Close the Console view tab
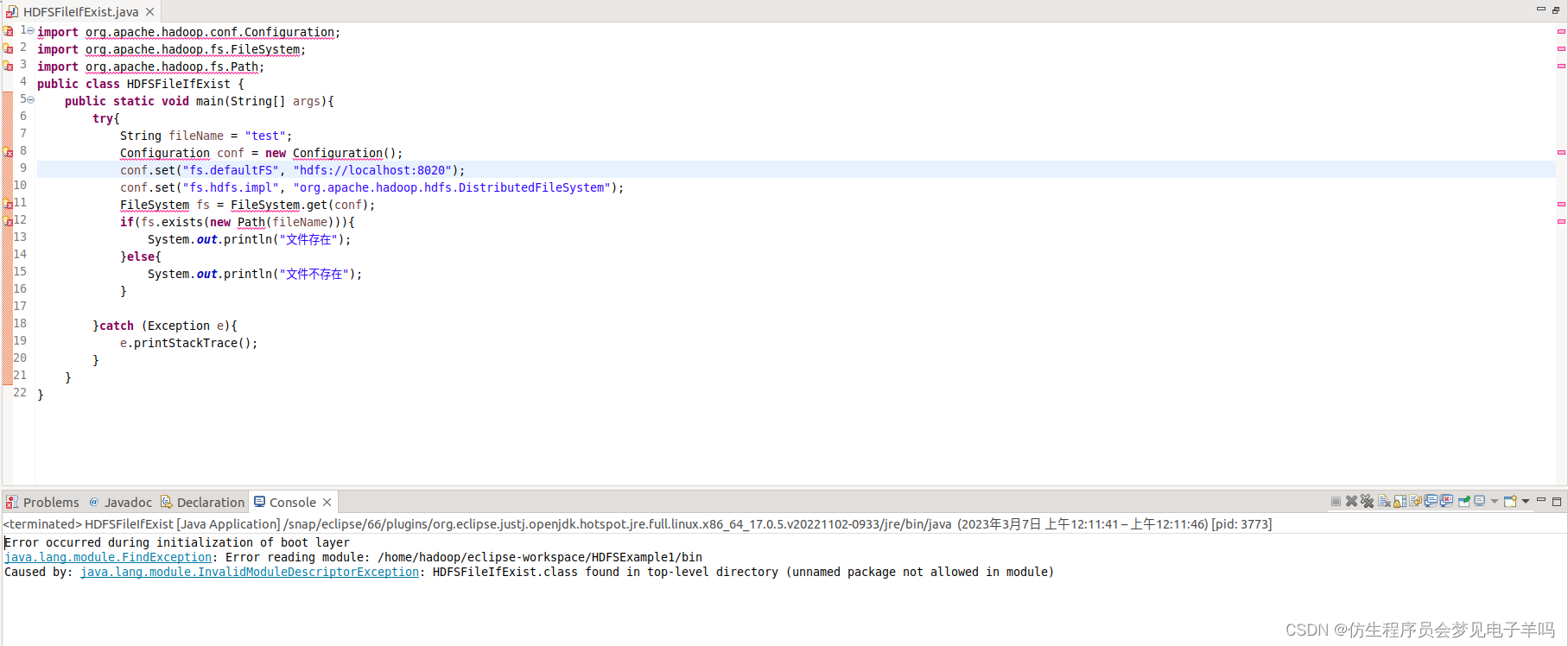 [327, 503]
